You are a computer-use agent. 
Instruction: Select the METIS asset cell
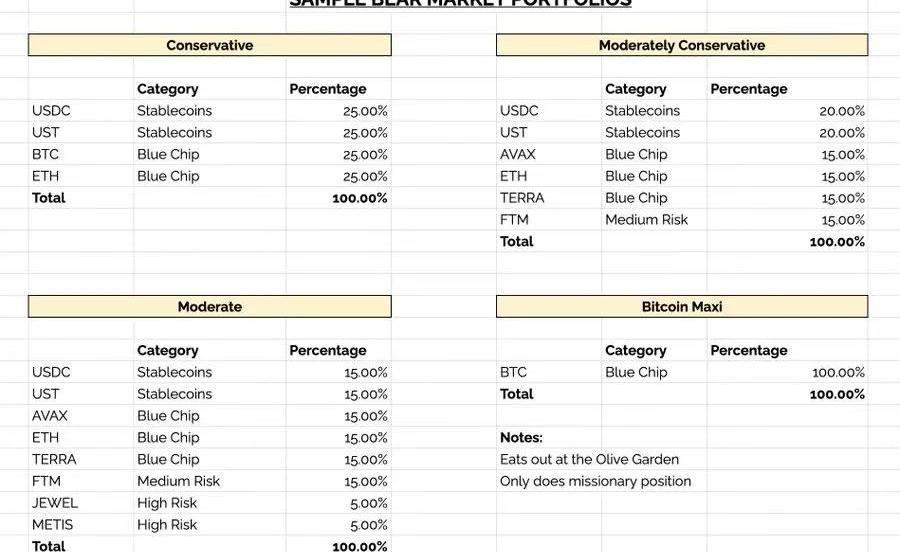[x=53, y=525]
